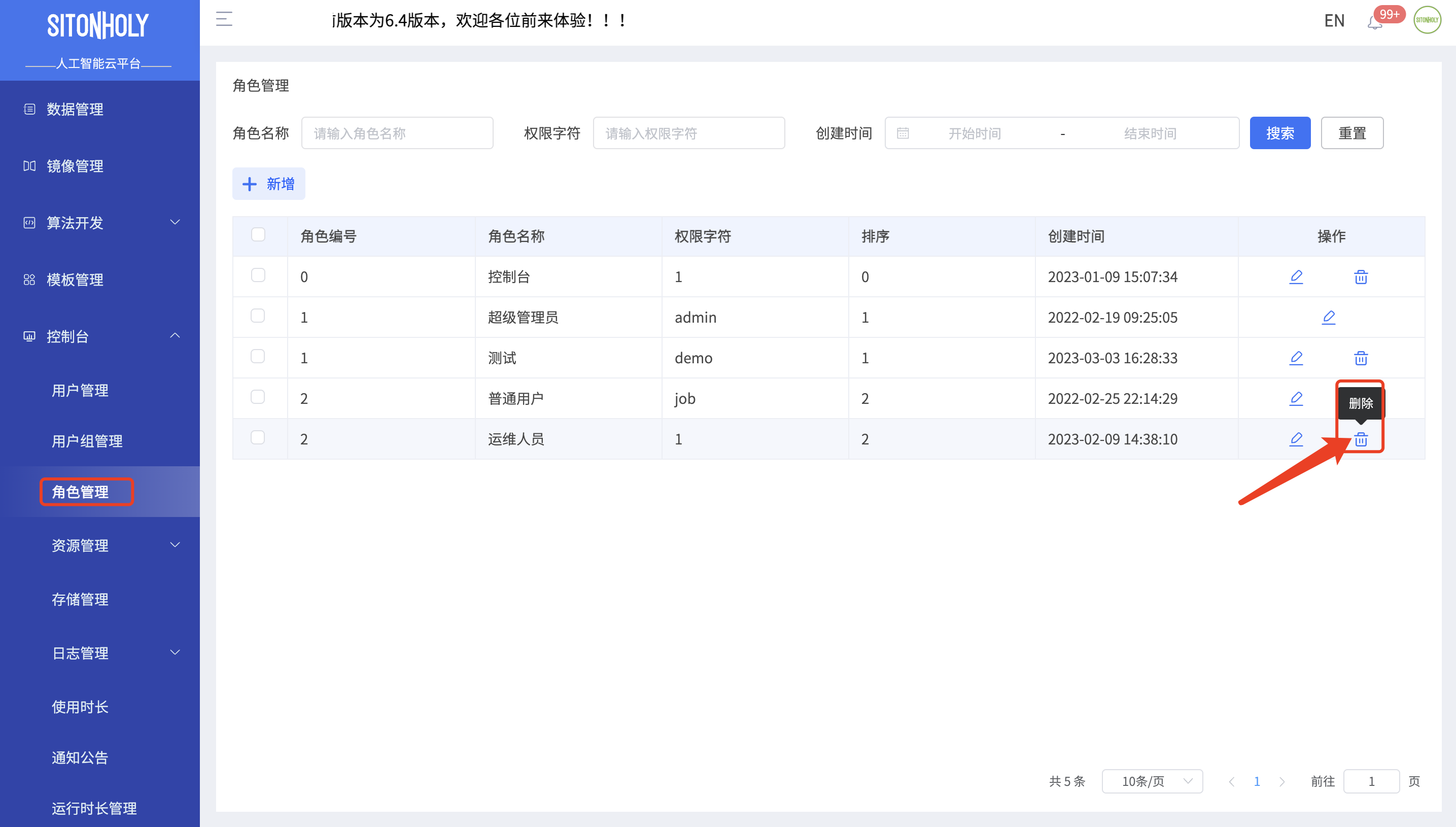Viewport: 1456px width, 827px height.
Task: Open the SITONHOLY user avatar menu
Action: pyautogui.click(x=1427, y=20)
